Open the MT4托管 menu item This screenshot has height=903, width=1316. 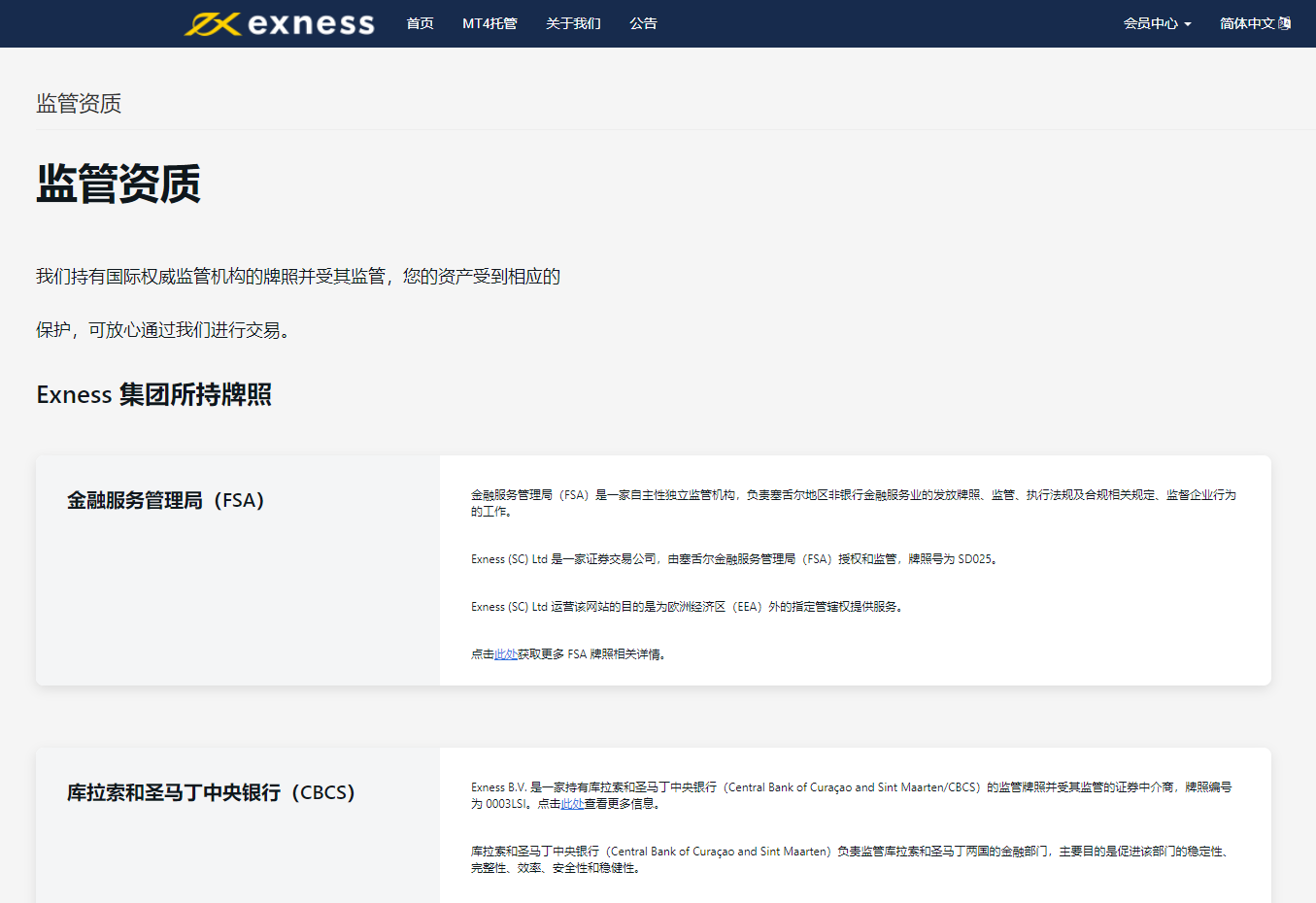pyautogui.click(x=489, y=23)
